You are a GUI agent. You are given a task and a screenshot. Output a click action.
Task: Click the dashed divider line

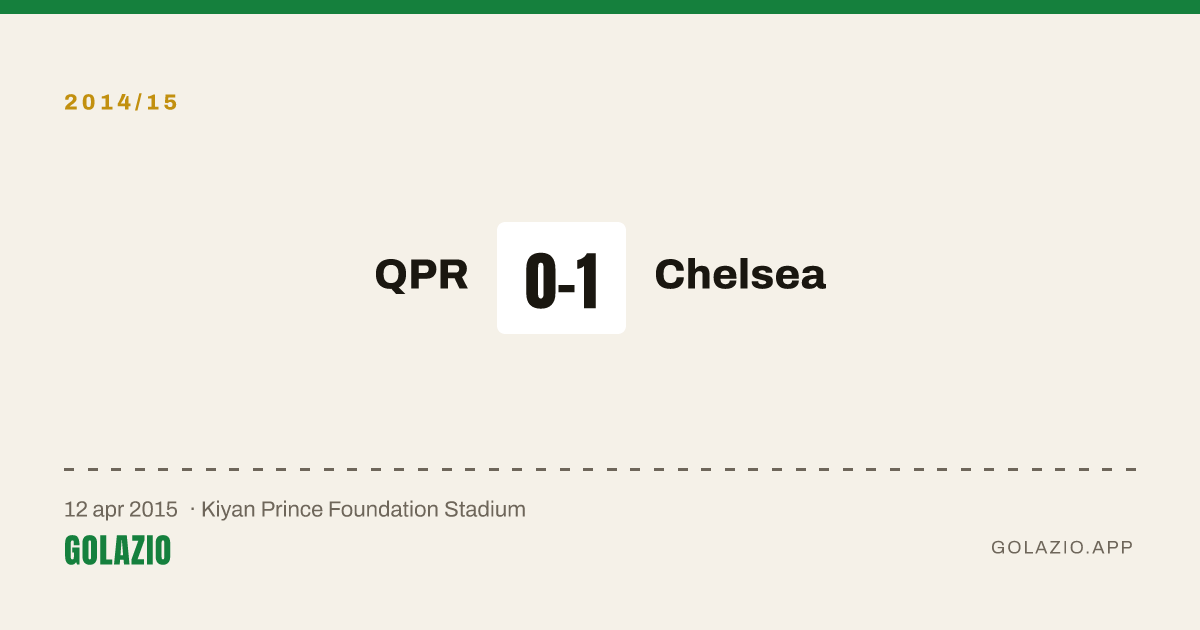[x=600, y=469]
